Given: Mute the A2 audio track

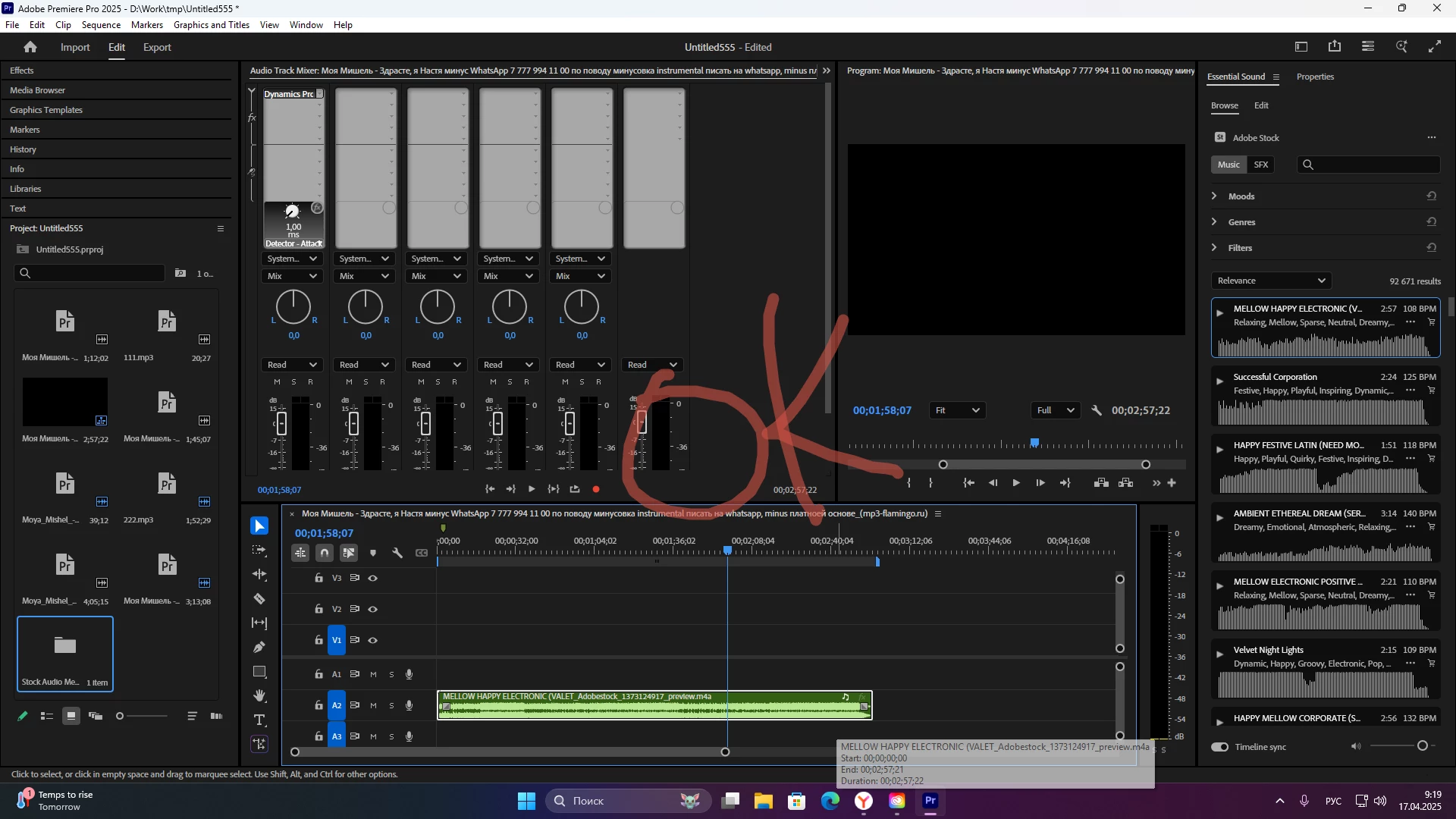Looking at the screenshot, I should tap(373, 705).
